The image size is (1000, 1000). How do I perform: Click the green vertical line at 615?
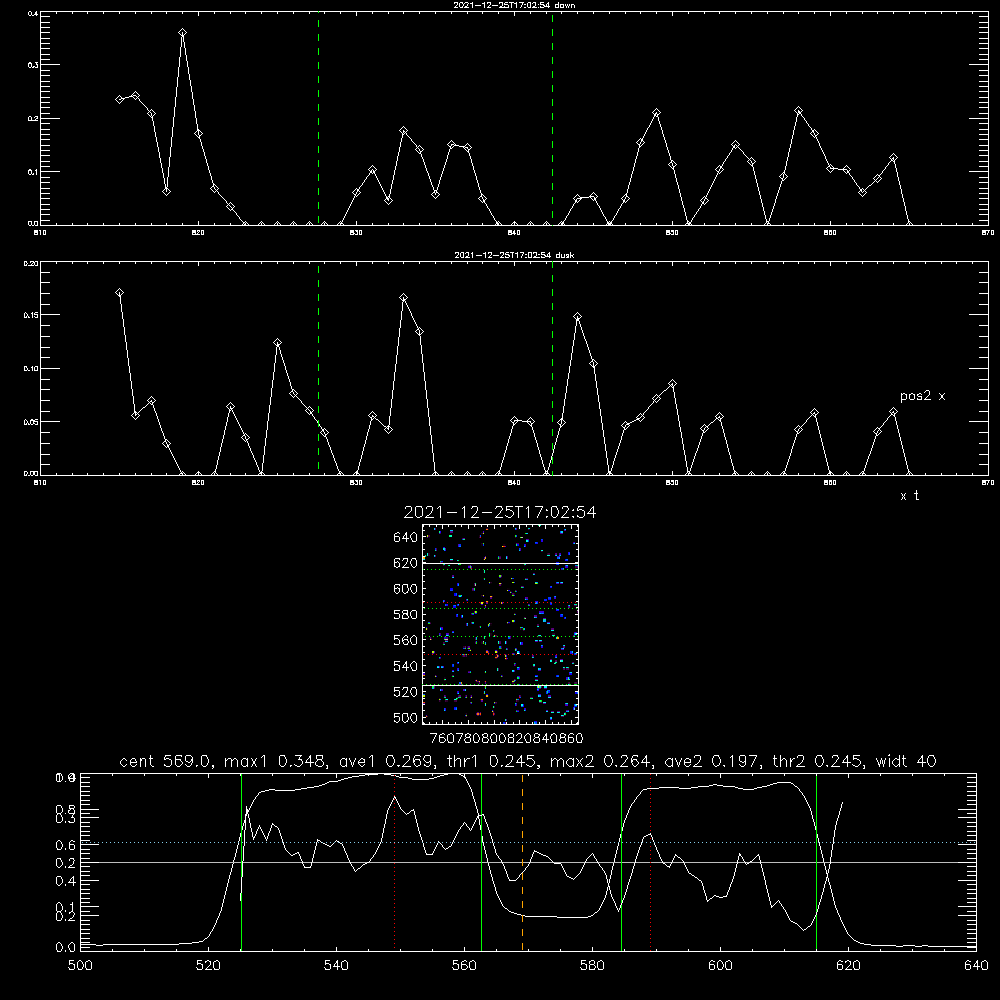[x=816, y=862]
